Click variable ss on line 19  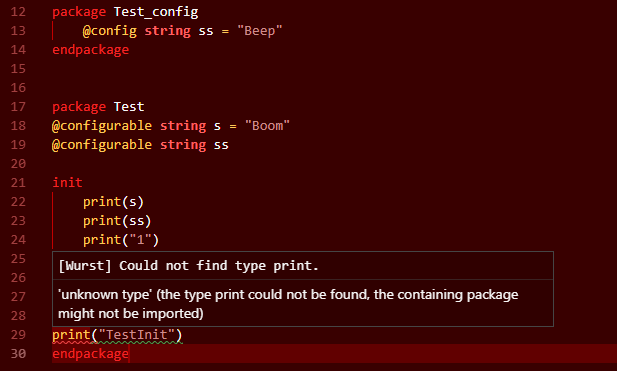[221, 145]
